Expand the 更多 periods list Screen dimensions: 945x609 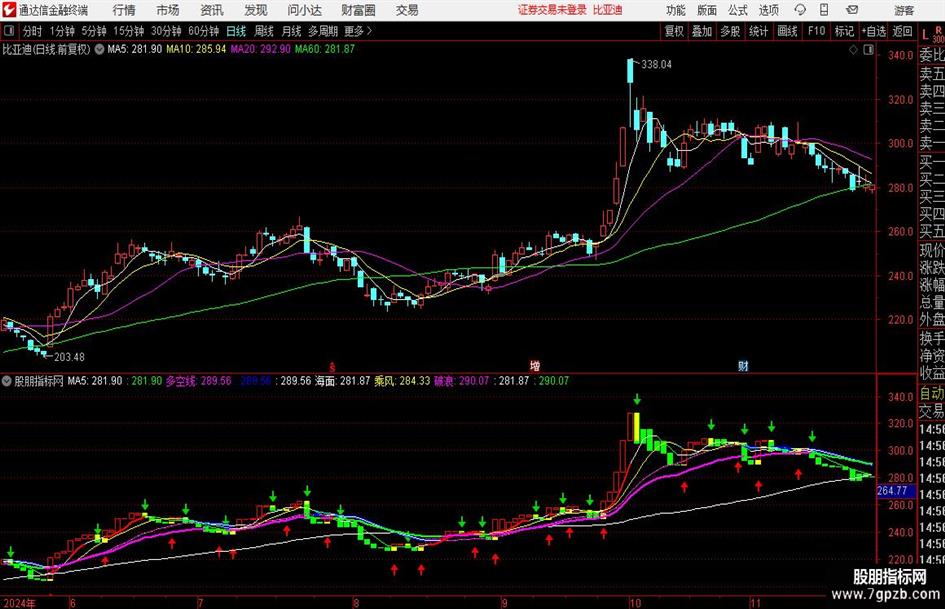pyautogui.click(x=358, y=31)
